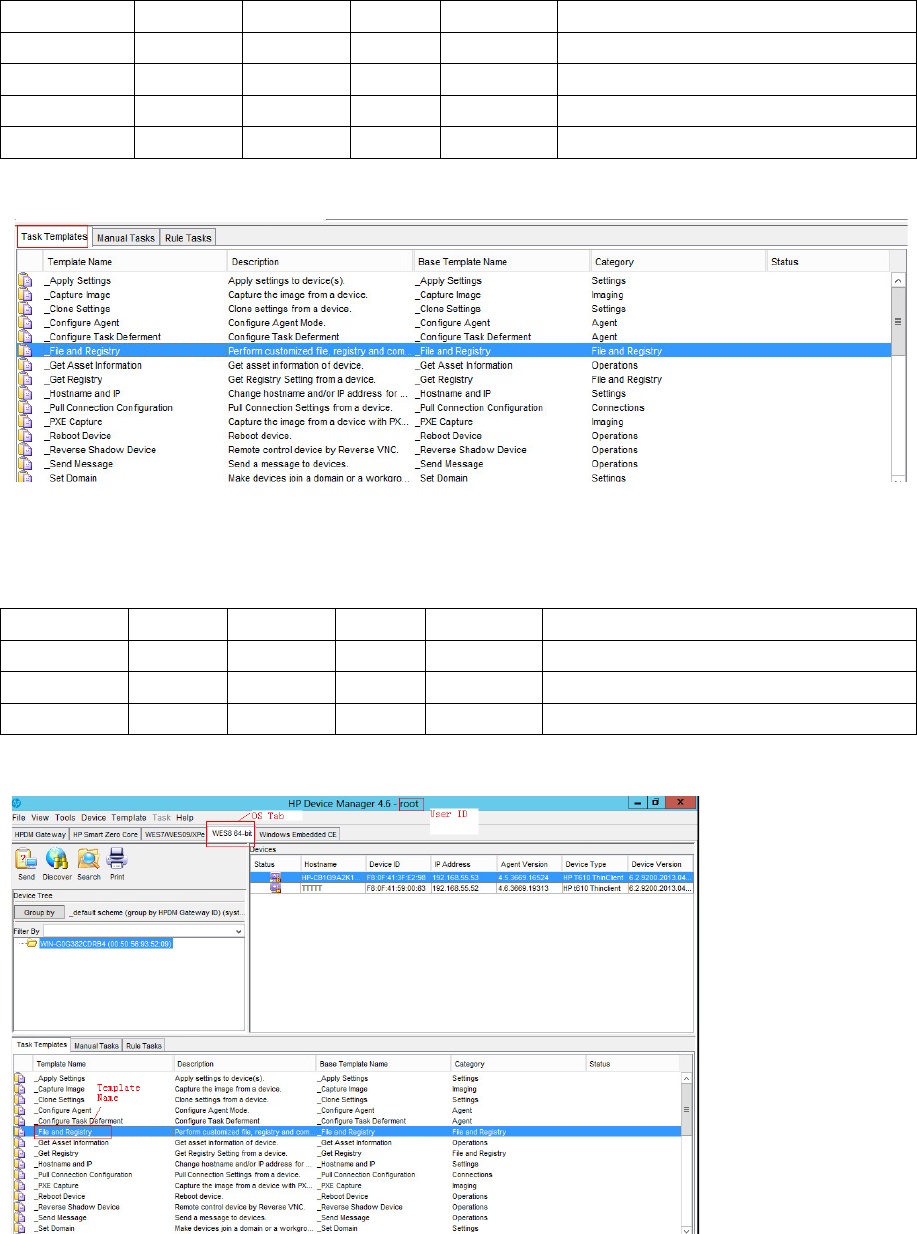Open the Filter By dropdown
Image resolution: width=917 pixels, height=1234 pixels.
[x=238, y=930]
